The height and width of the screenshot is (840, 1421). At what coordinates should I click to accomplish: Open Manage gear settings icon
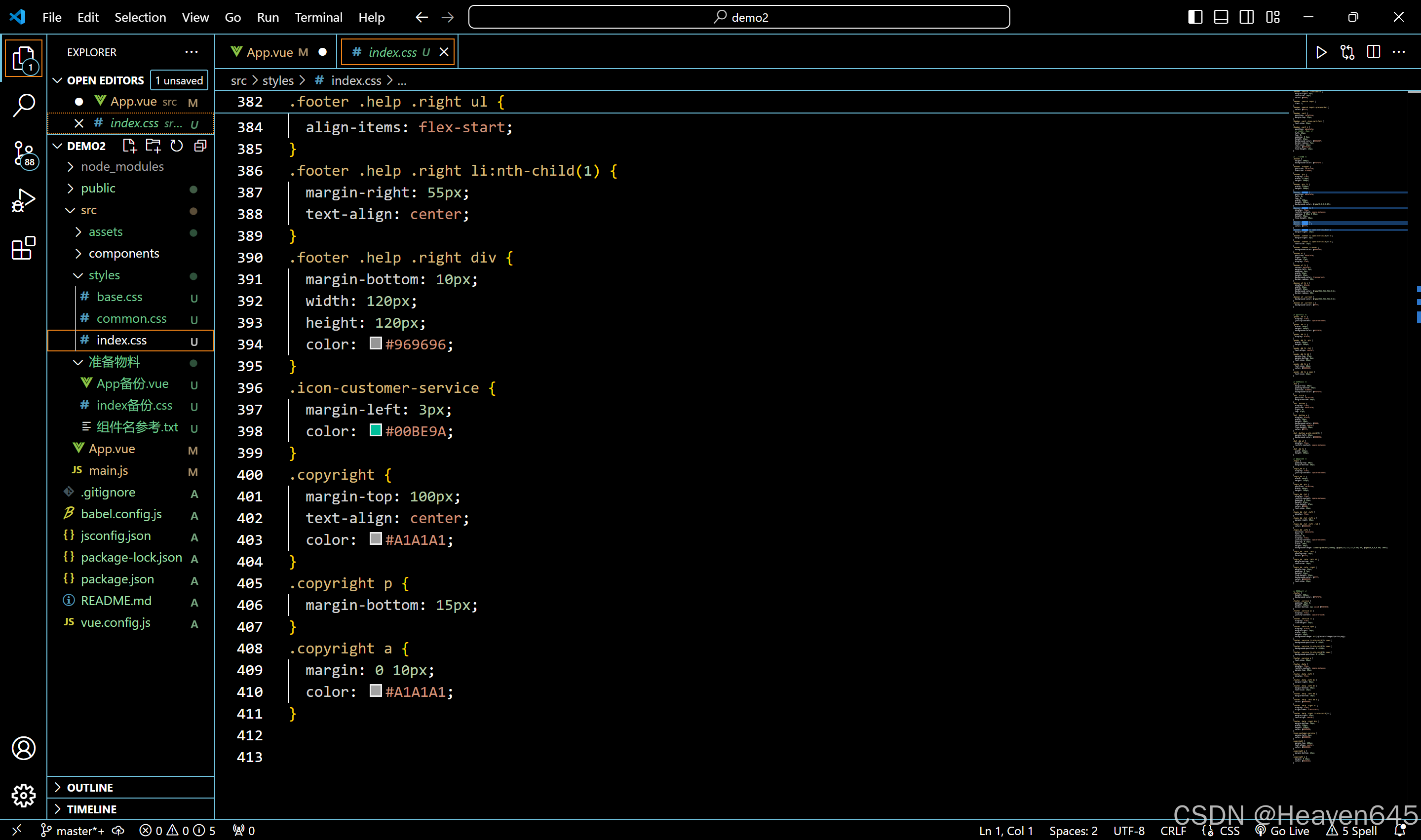coord(24,795)
